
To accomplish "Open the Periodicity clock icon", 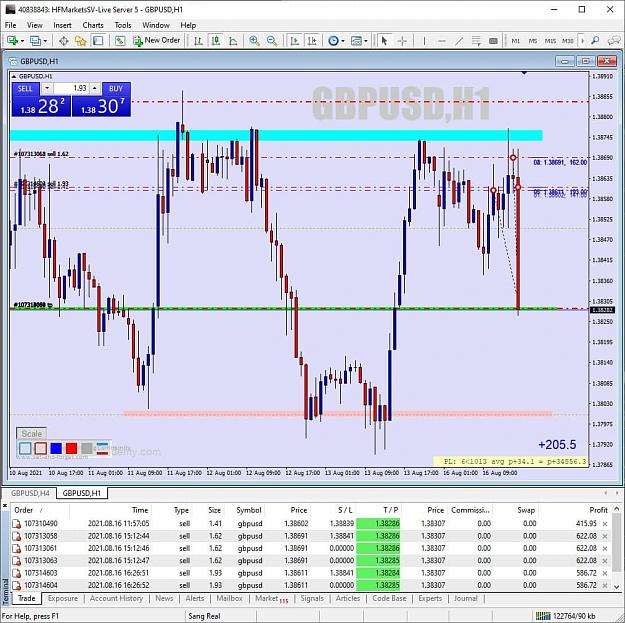I will click(333, 41).
